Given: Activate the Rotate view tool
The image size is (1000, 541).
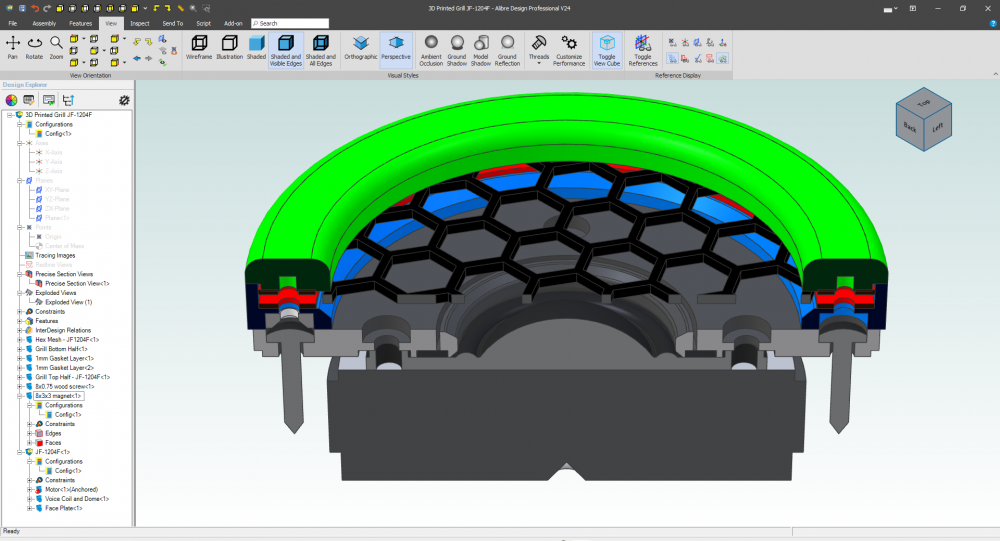Looking at the screenshot, I should (x=35, y=47).
